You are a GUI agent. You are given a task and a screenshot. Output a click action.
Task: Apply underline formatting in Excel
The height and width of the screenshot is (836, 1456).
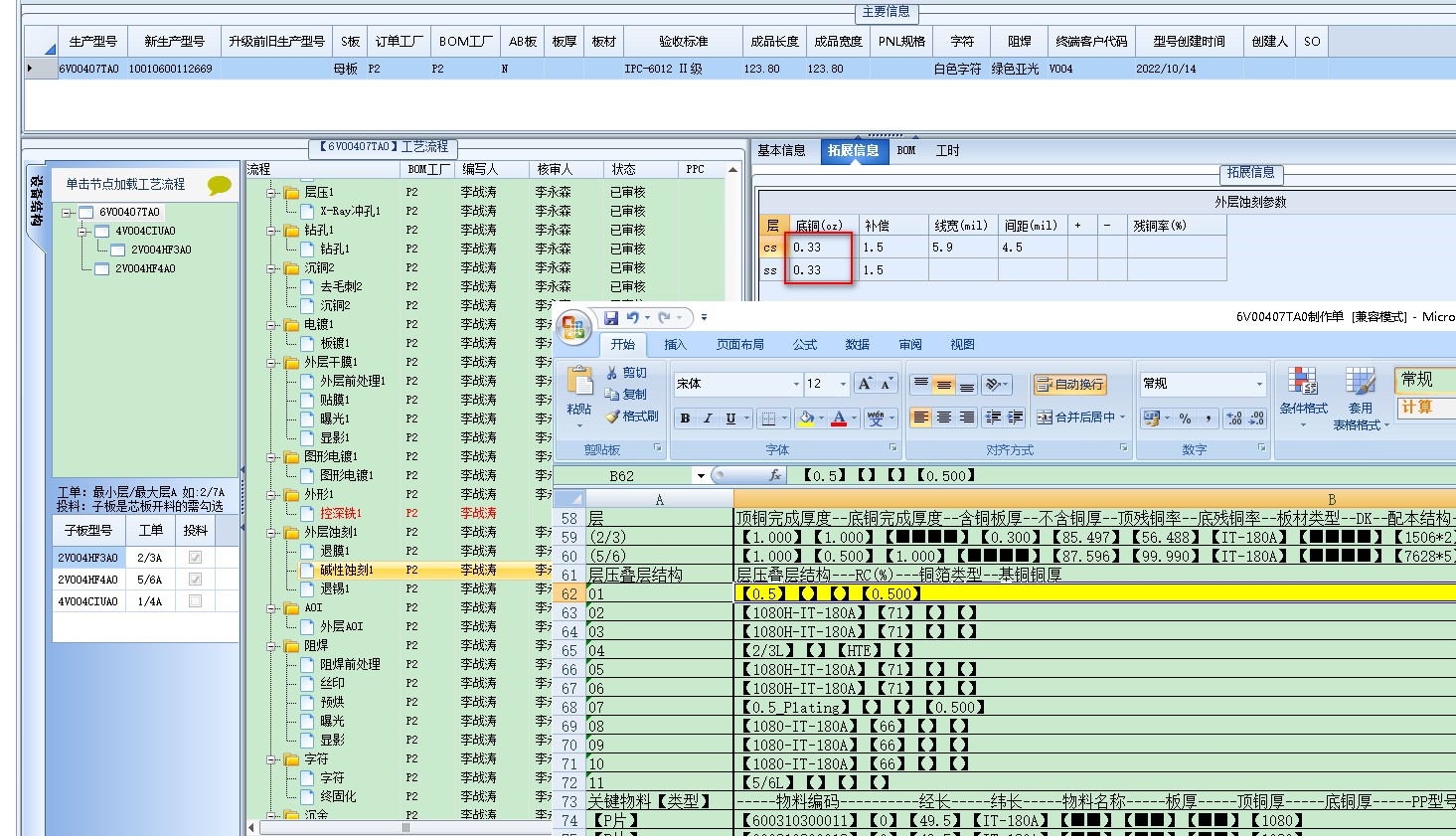730,418
